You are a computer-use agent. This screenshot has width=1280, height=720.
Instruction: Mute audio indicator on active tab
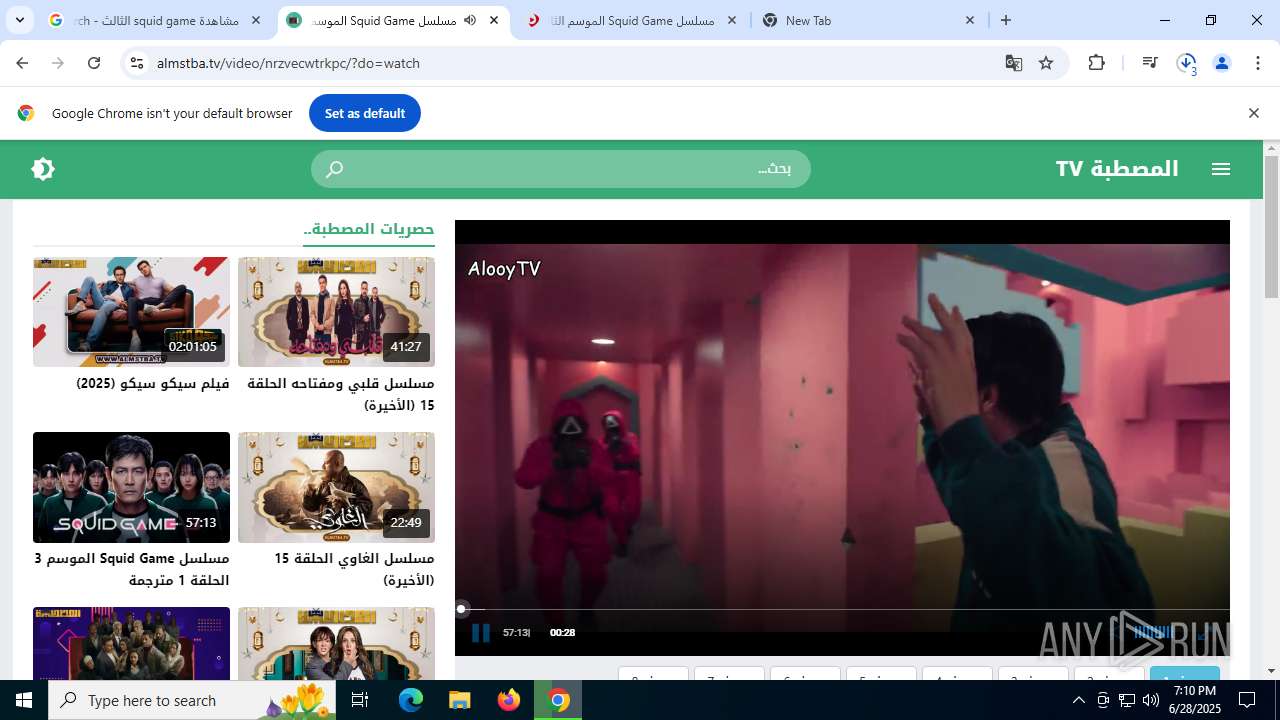[470, 20]
